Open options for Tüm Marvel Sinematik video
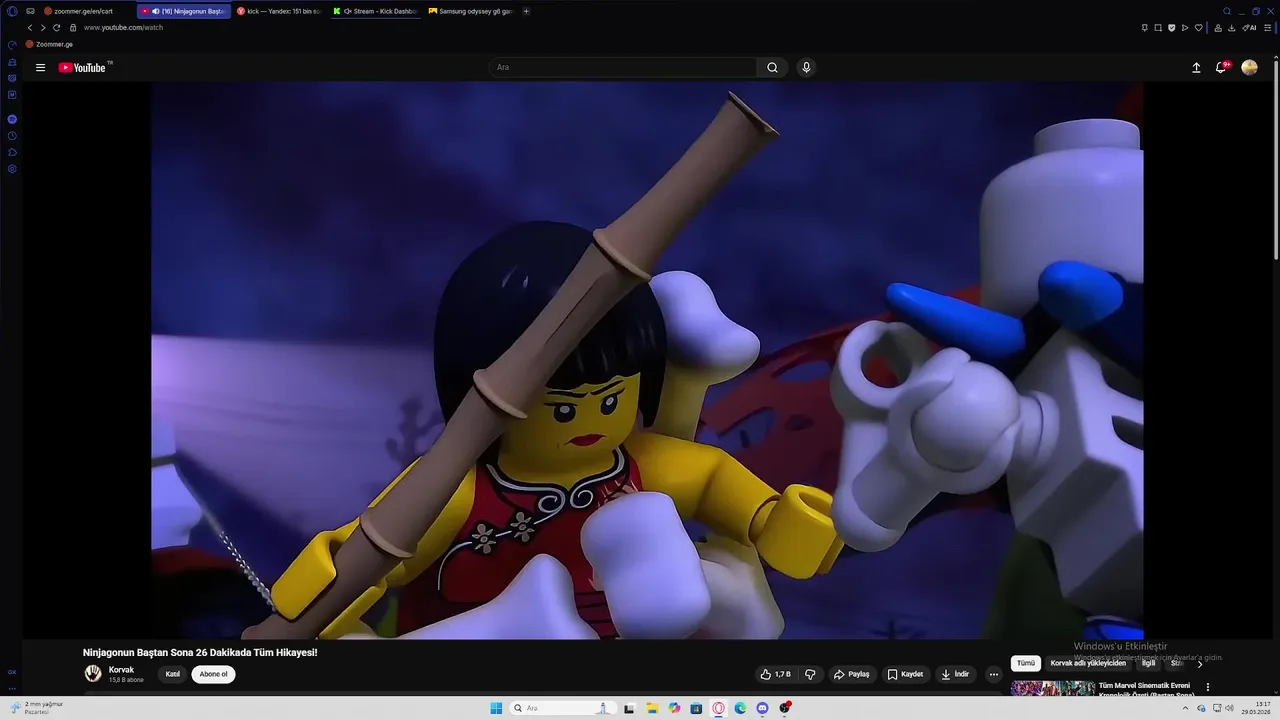Viewport: 1280px width, 720px height. coord(1207,687)
